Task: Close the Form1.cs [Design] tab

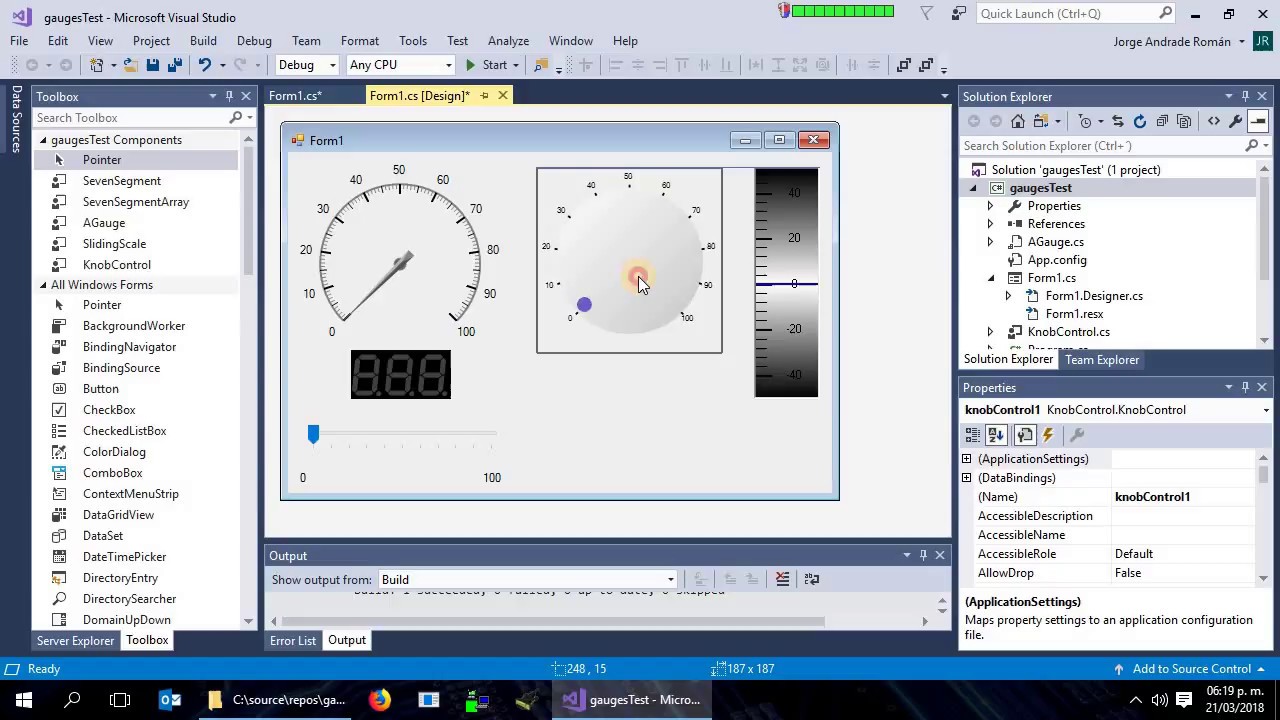Action: coord(503,96)
